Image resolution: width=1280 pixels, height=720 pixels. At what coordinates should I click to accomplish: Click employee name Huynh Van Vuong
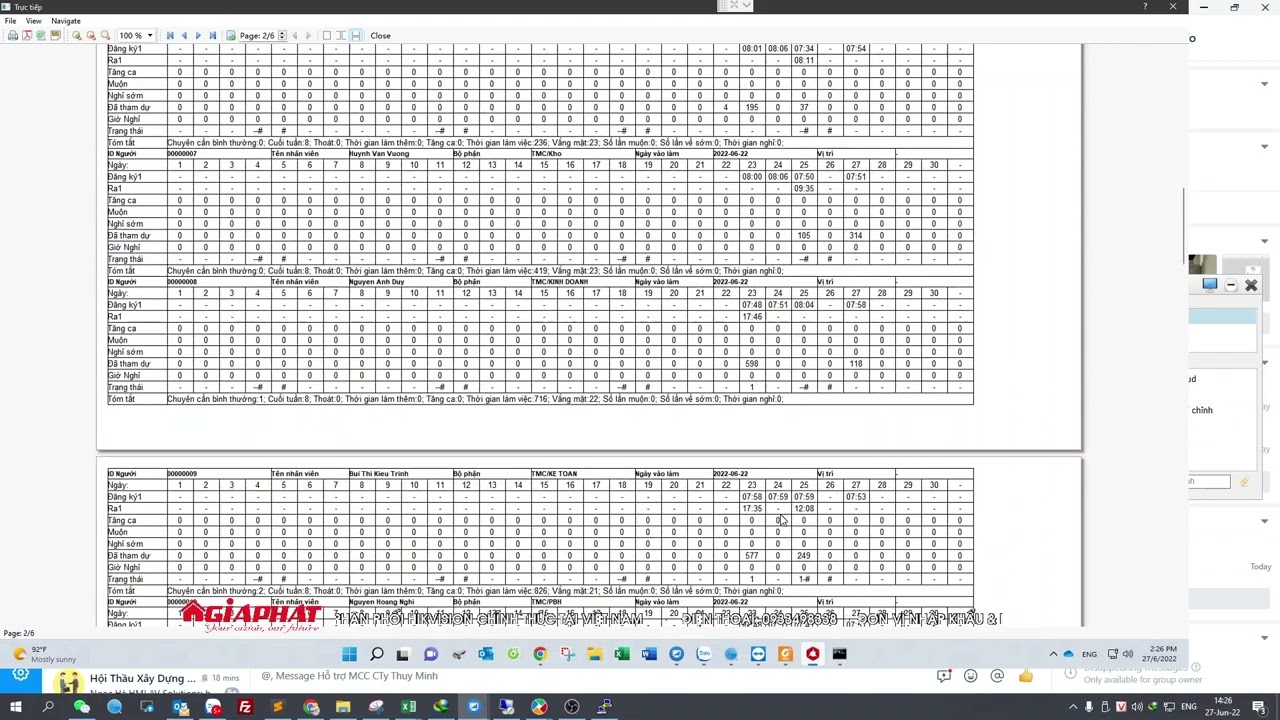pyautogui.click(x=379, y=154)
